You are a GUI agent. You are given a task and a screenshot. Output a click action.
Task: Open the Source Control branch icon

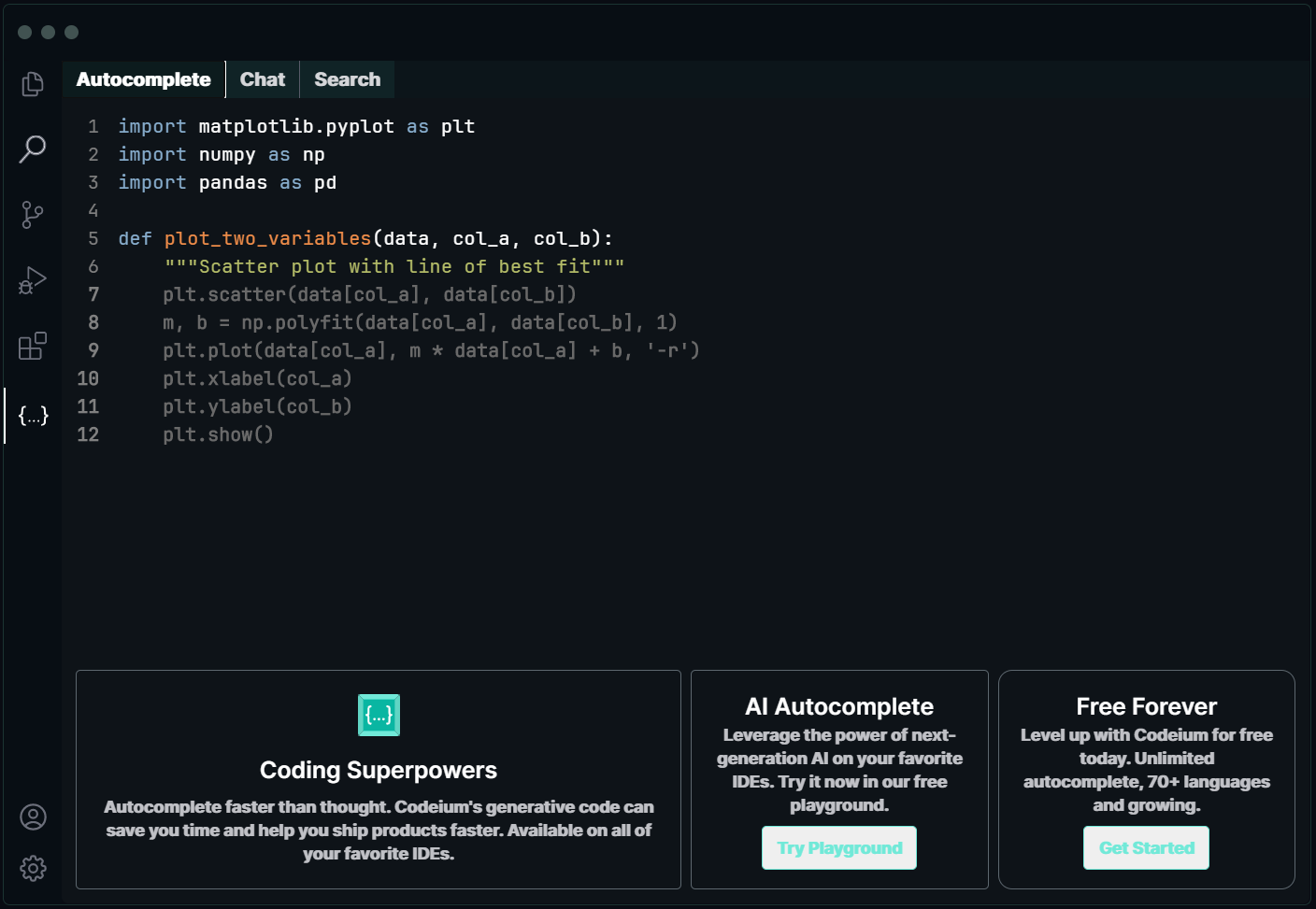(33, 215)
